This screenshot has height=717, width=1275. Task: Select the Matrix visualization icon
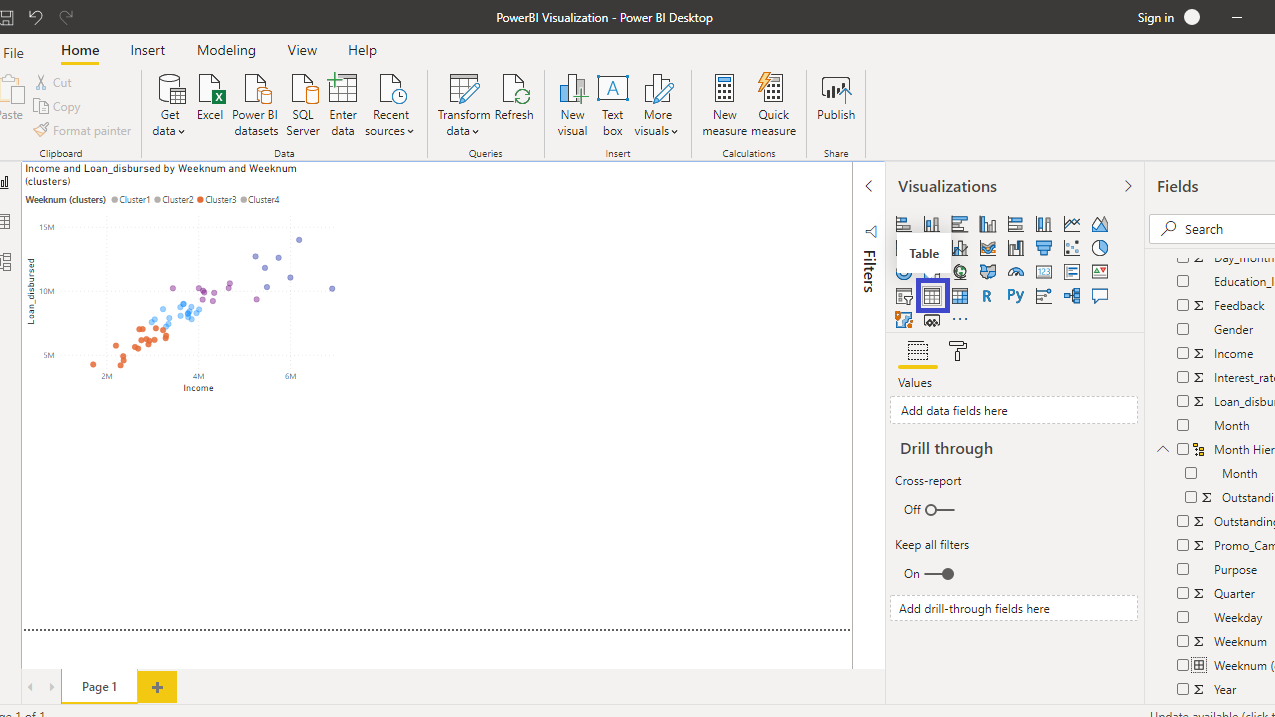click(x=960, y=296)
